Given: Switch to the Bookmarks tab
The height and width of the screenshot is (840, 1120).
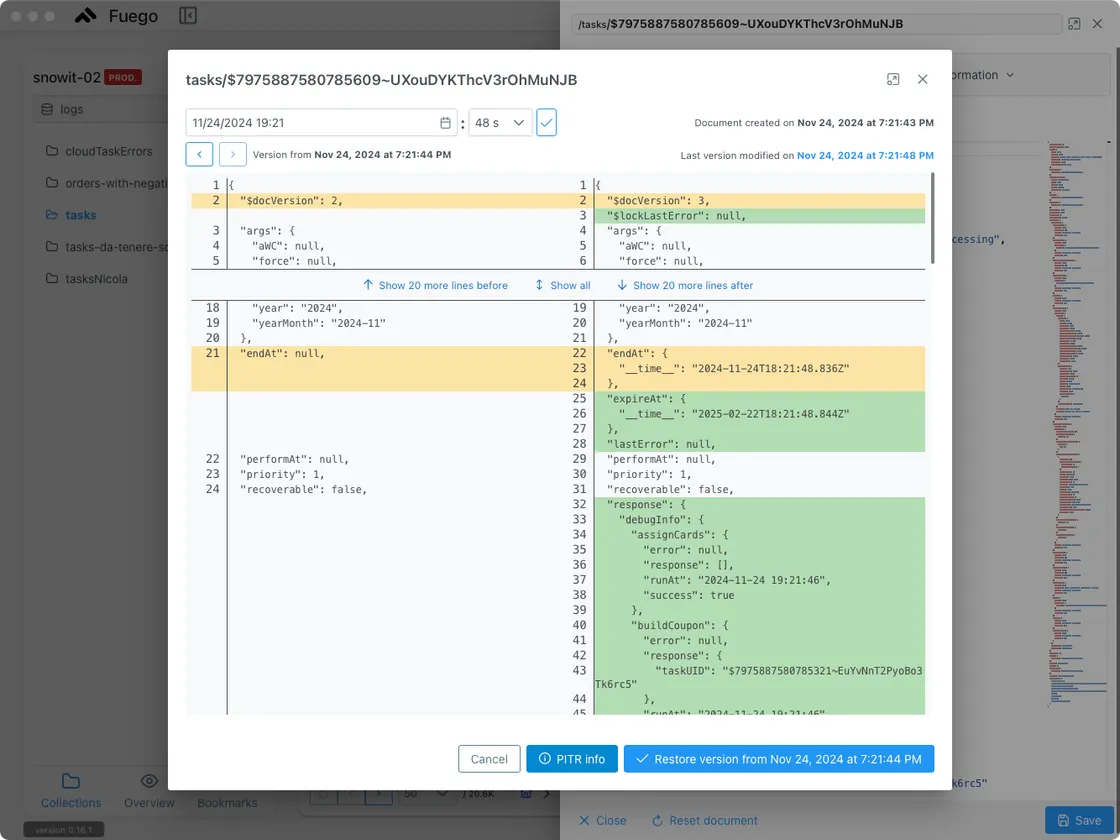Looking at the screenshot, I should click(226, 802).
